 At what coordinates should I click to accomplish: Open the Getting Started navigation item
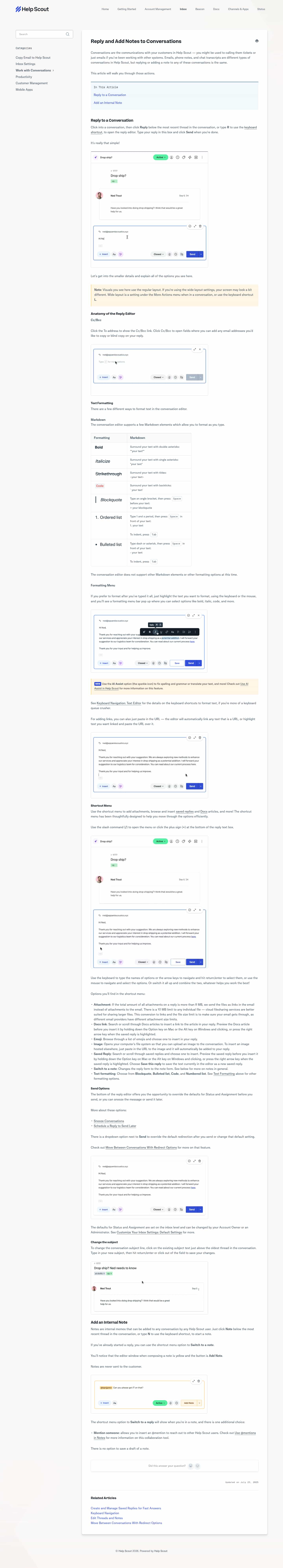(127, 9)
